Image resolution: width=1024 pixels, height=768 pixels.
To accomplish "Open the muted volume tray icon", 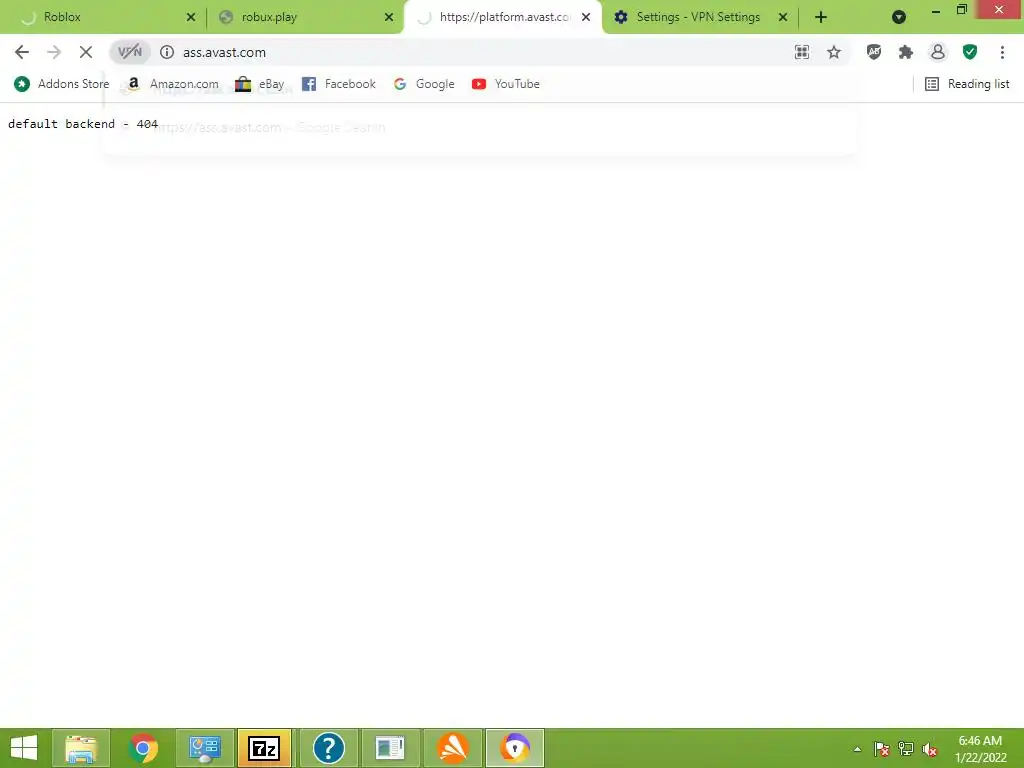I will (x=930, y=749).
